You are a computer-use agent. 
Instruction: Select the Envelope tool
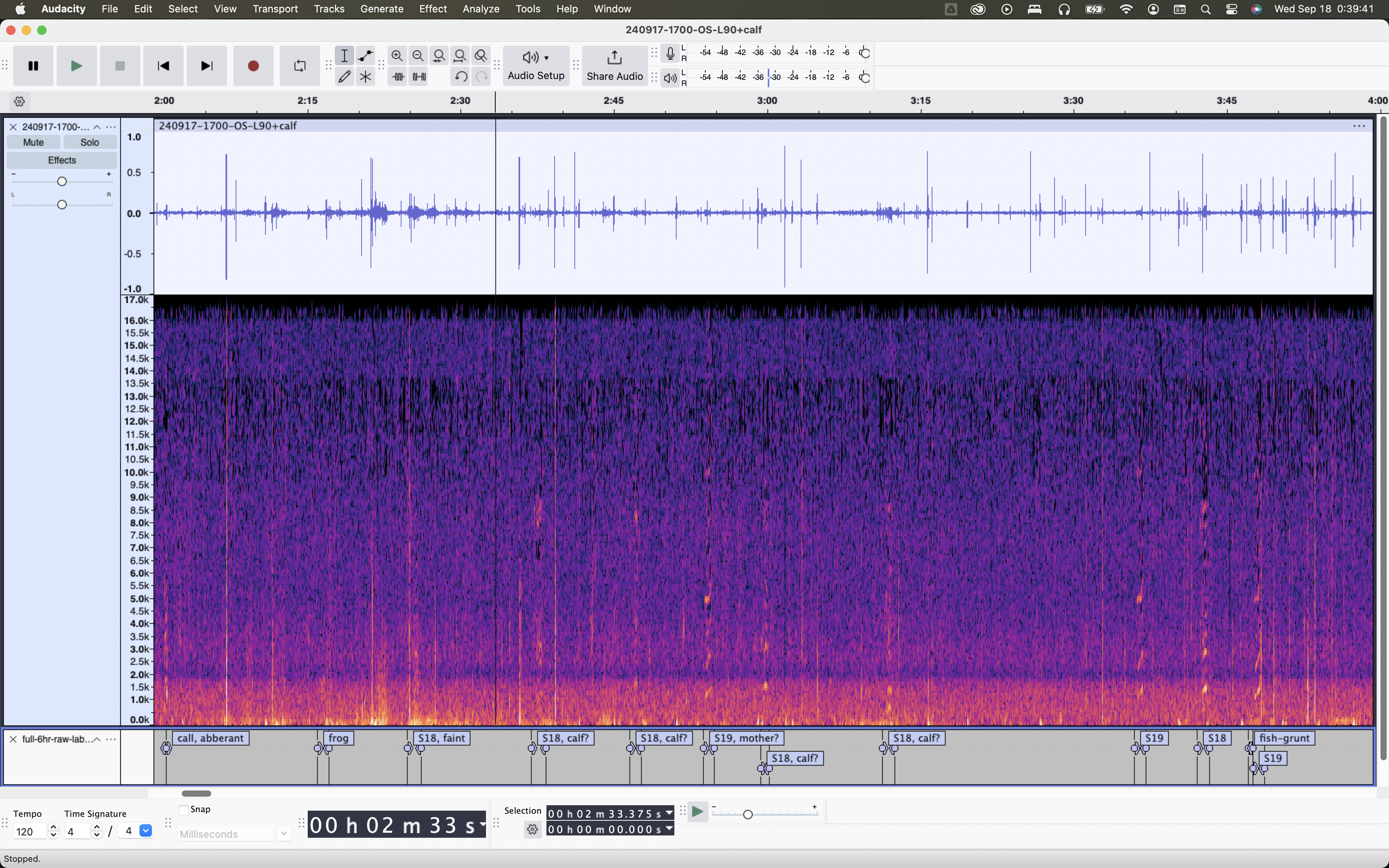pos(365,56)
